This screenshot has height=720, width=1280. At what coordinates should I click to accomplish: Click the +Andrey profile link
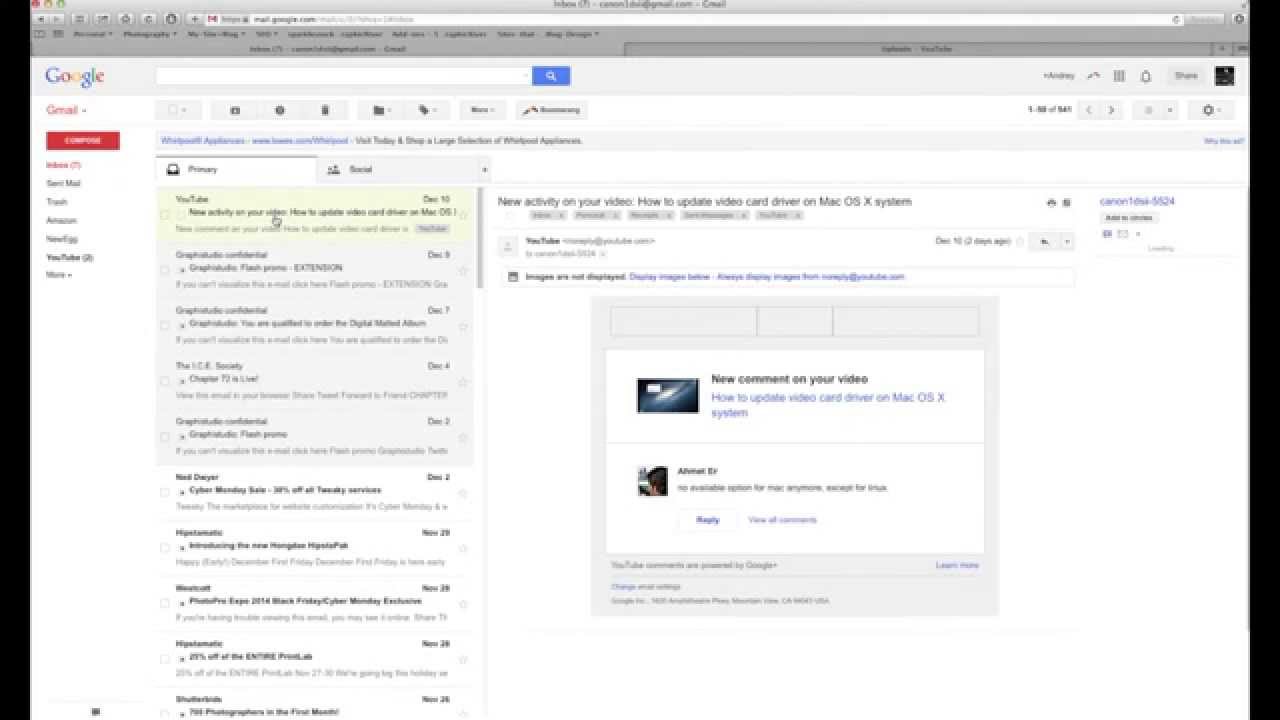tap(1057, 76)
